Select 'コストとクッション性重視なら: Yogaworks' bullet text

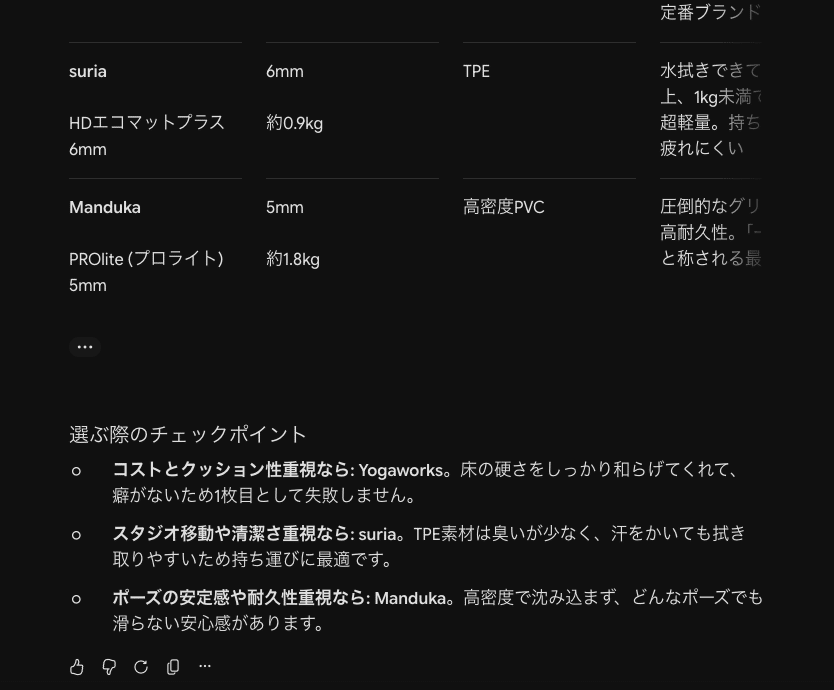tap(278, 470)
